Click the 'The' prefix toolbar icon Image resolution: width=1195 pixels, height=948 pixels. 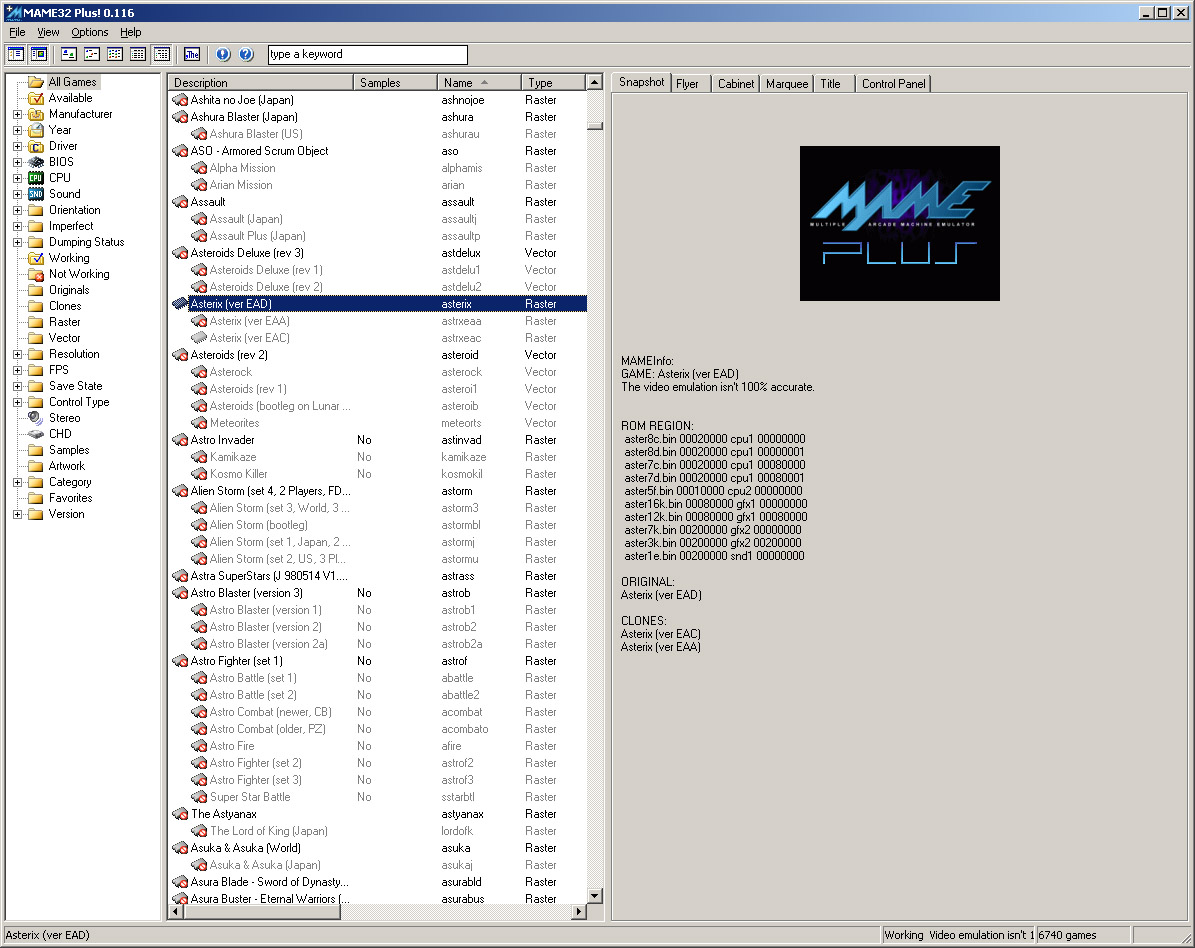[192, 54]
